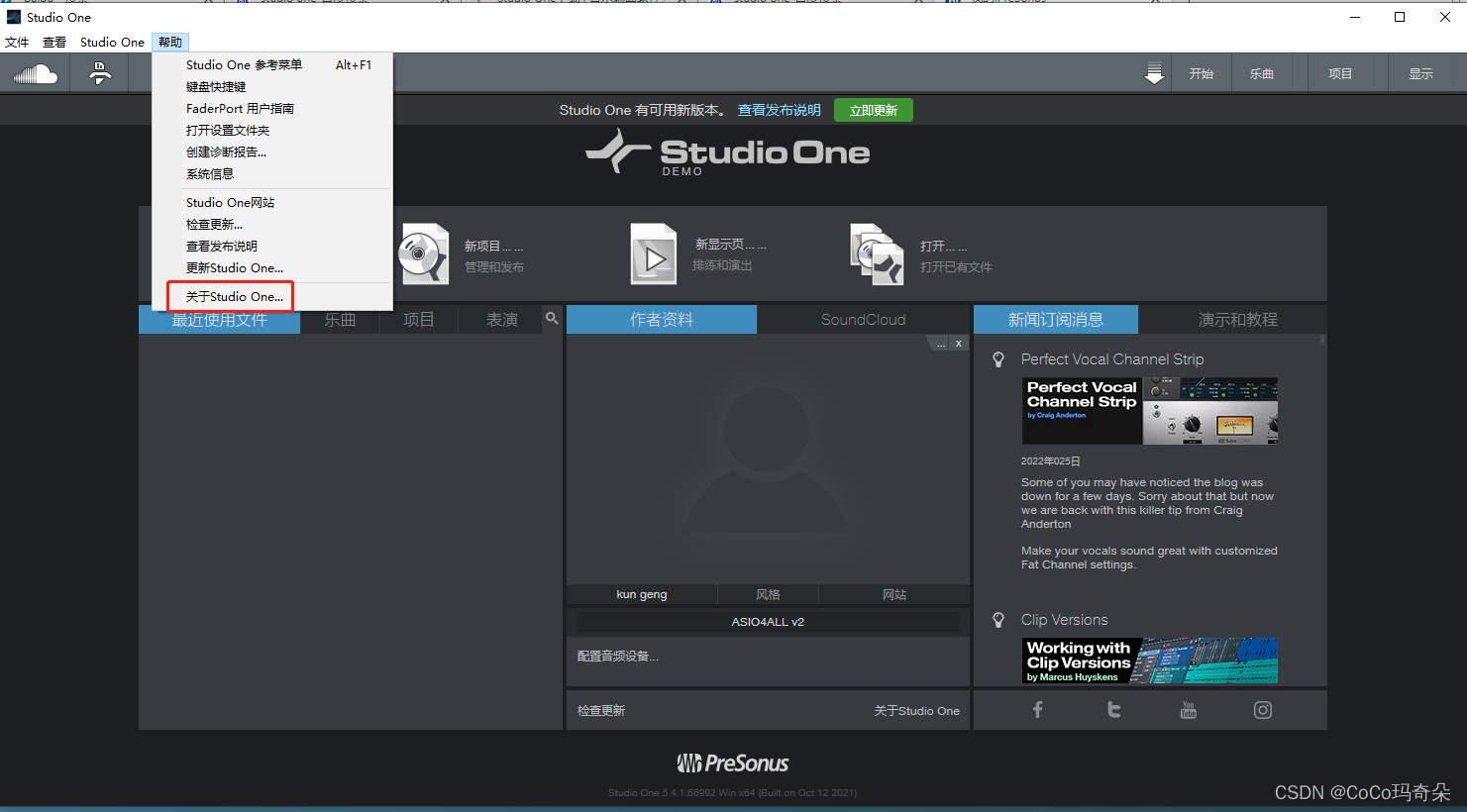Click the news feed scrollbar thumb
This screenshot has height=812, width=1467.
pos(1322,340)
